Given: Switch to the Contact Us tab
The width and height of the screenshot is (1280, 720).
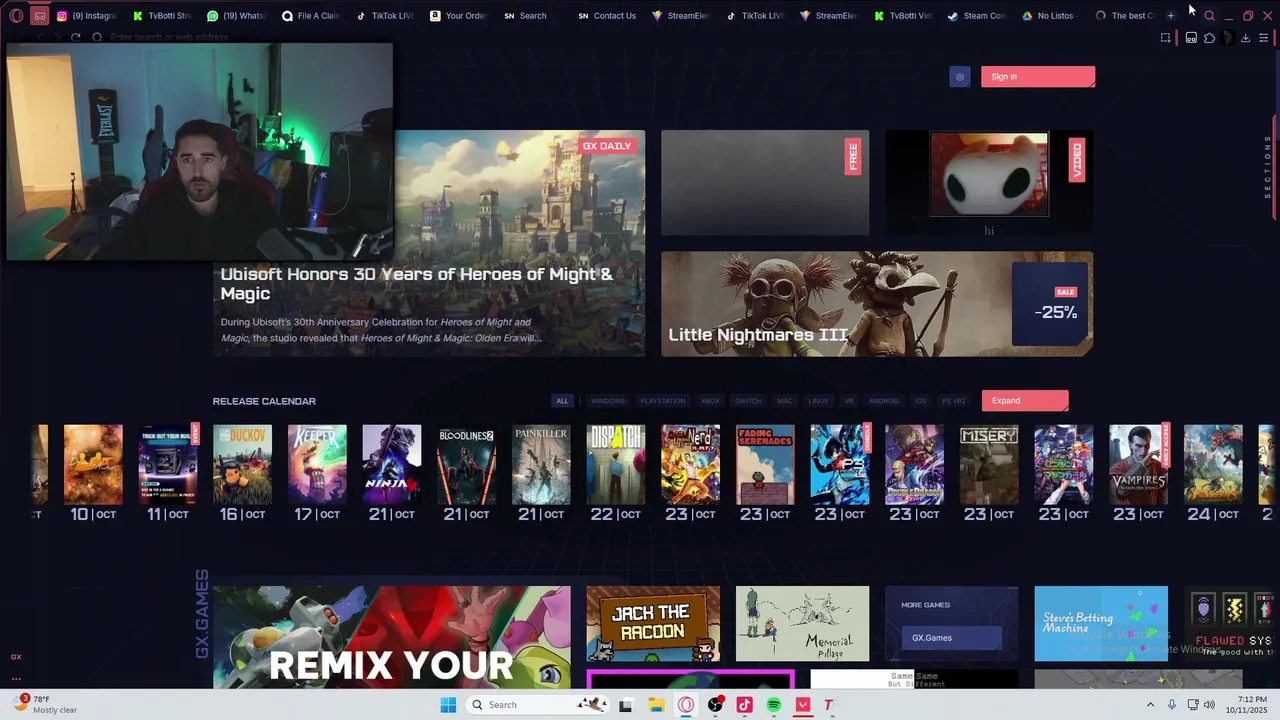Looking at the screenshot, I should (x=607, y=16).
